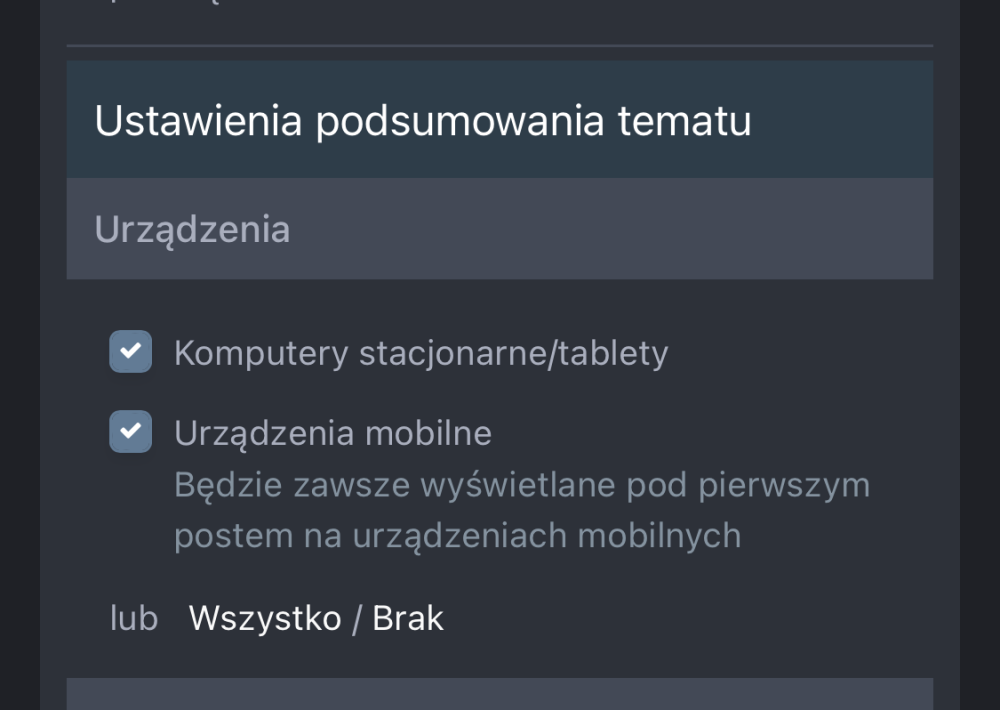Image resolution: width=1000 pixels, height=710 pixels.
Task: Click the horizontal divider above the settings header
Action: 500,45
